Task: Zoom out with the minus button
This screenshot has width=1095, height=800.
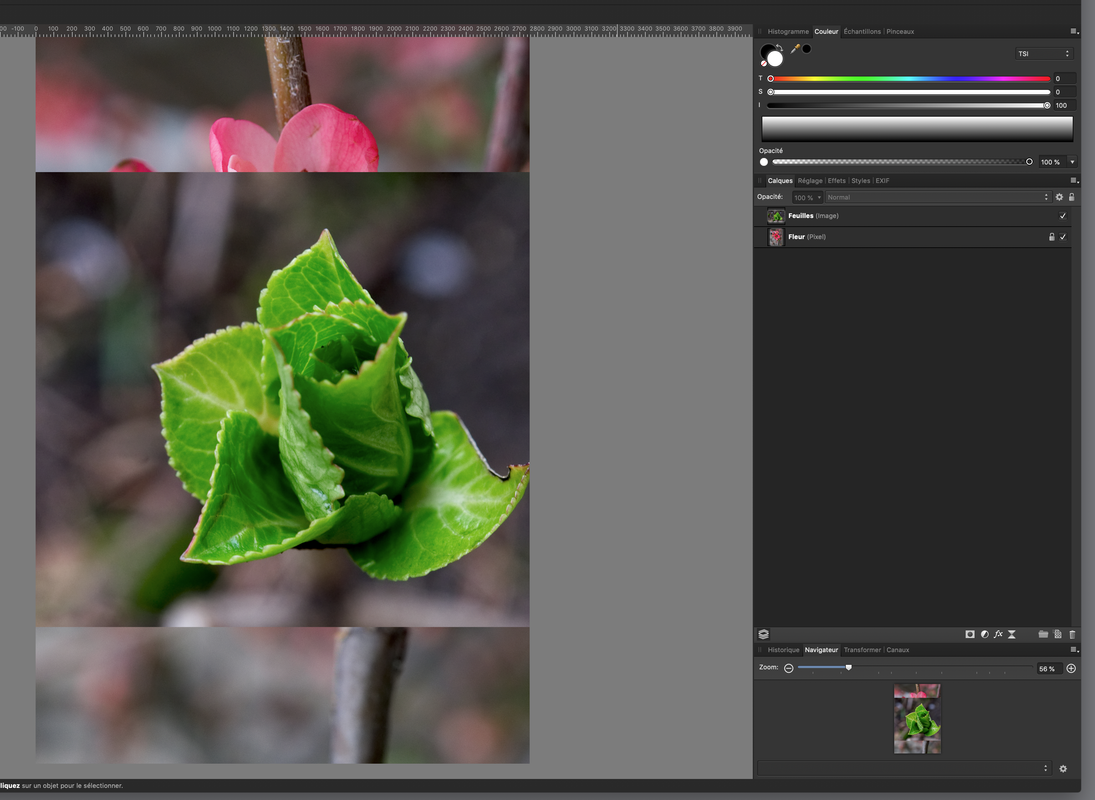Action: (x=788, y=668)
